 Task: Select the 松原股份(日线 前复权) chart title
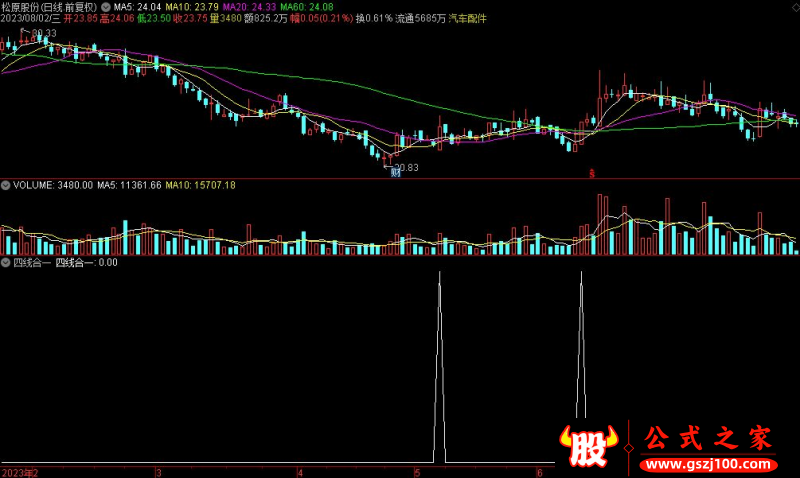pyautogui.click(x=49, y=7)
